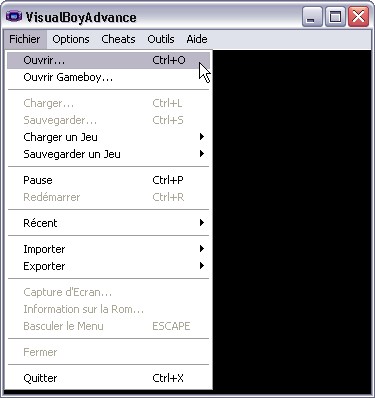Maximize the VisualBoyAdvance window
The width and height of the screenshot is (375, 398).
point(335,17)
